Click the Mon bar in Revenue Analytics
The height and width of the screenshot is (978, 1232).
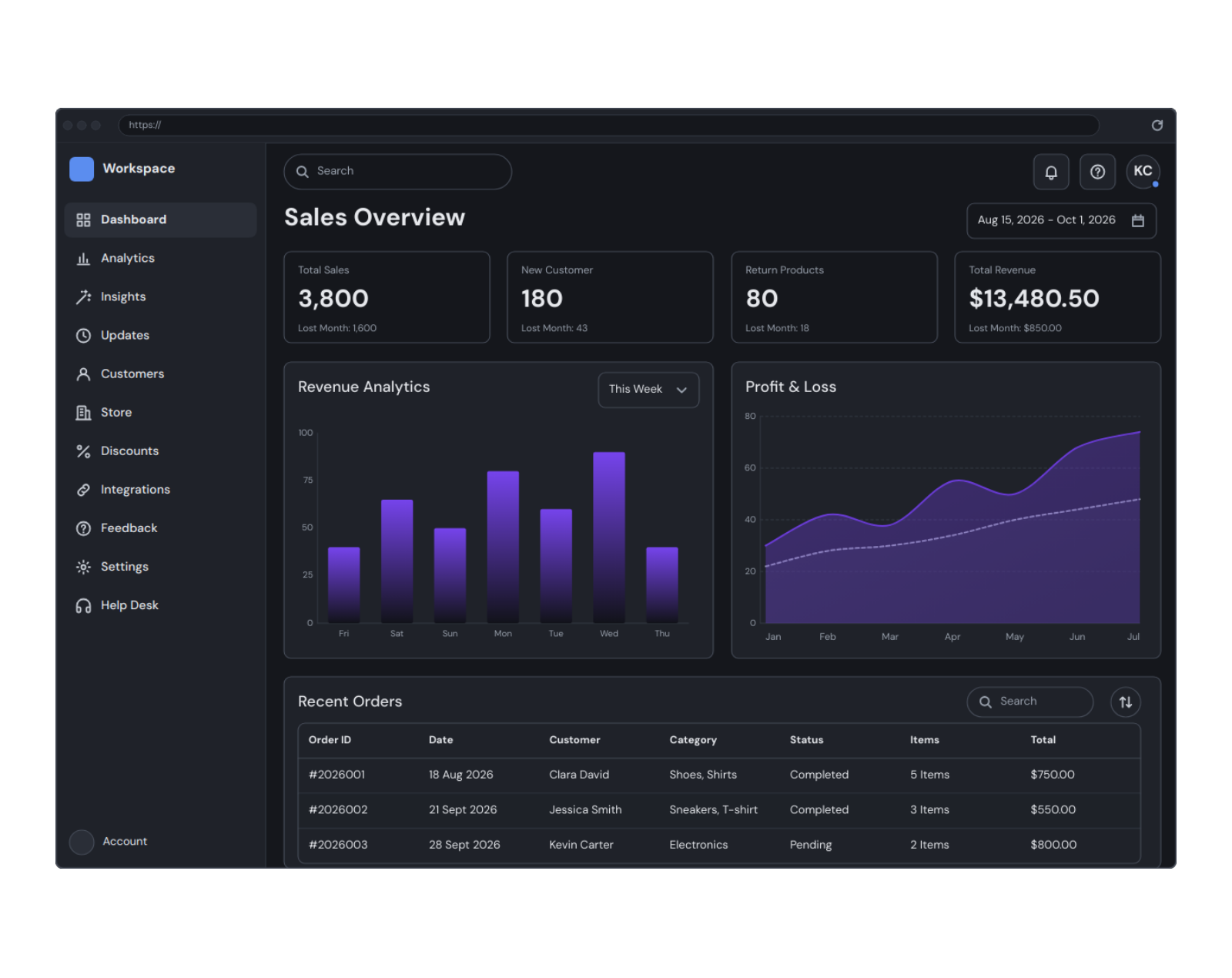(503, 547)
